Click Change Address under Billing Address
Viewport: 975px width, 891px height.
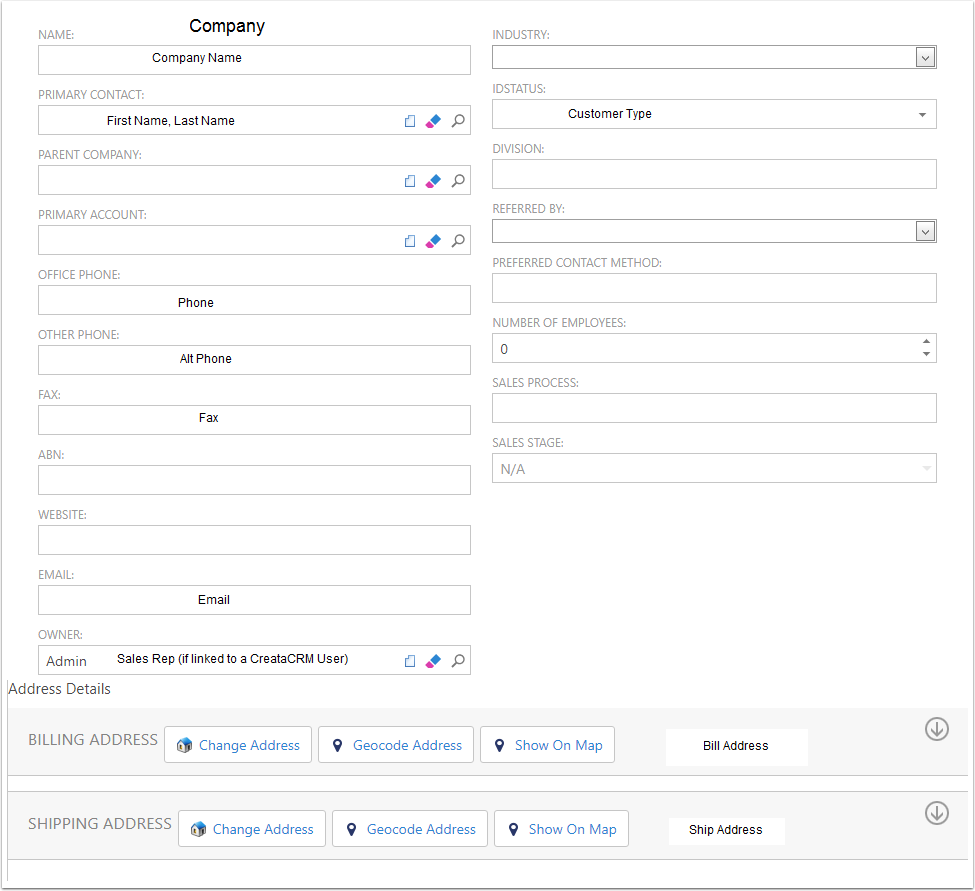(238, 745)
